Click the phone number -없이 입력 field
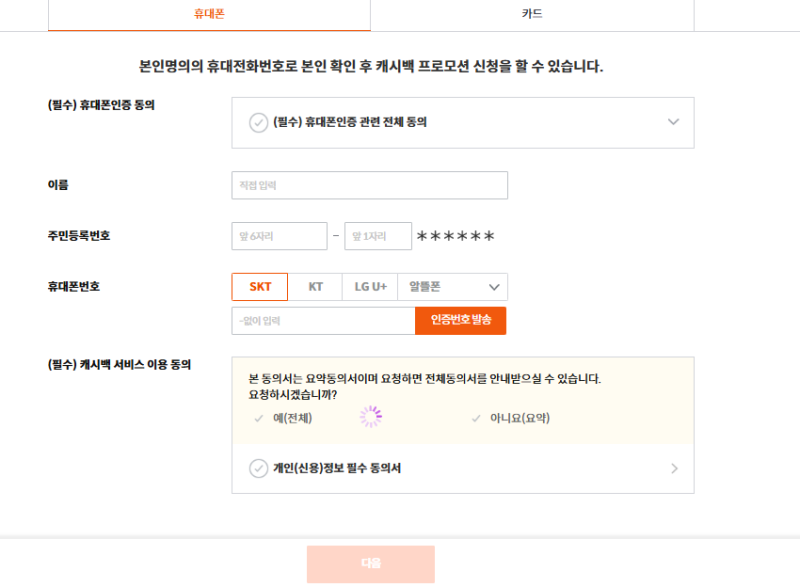Viewport: 800px width, 587px height. coord(323,321)
